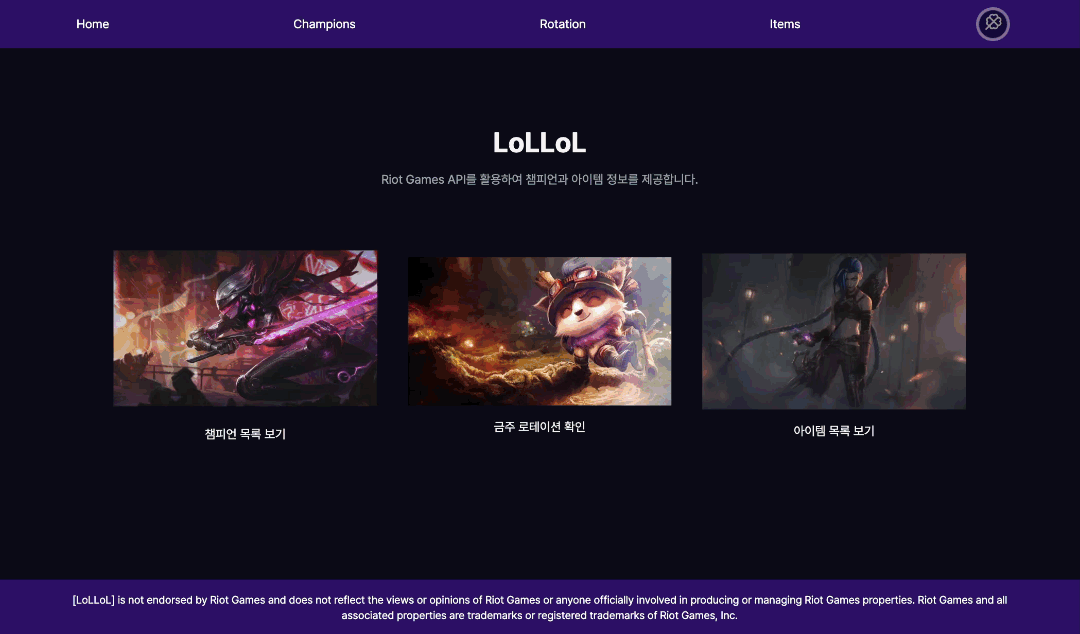Click the large LoLLoL heading

coord(539,143)
